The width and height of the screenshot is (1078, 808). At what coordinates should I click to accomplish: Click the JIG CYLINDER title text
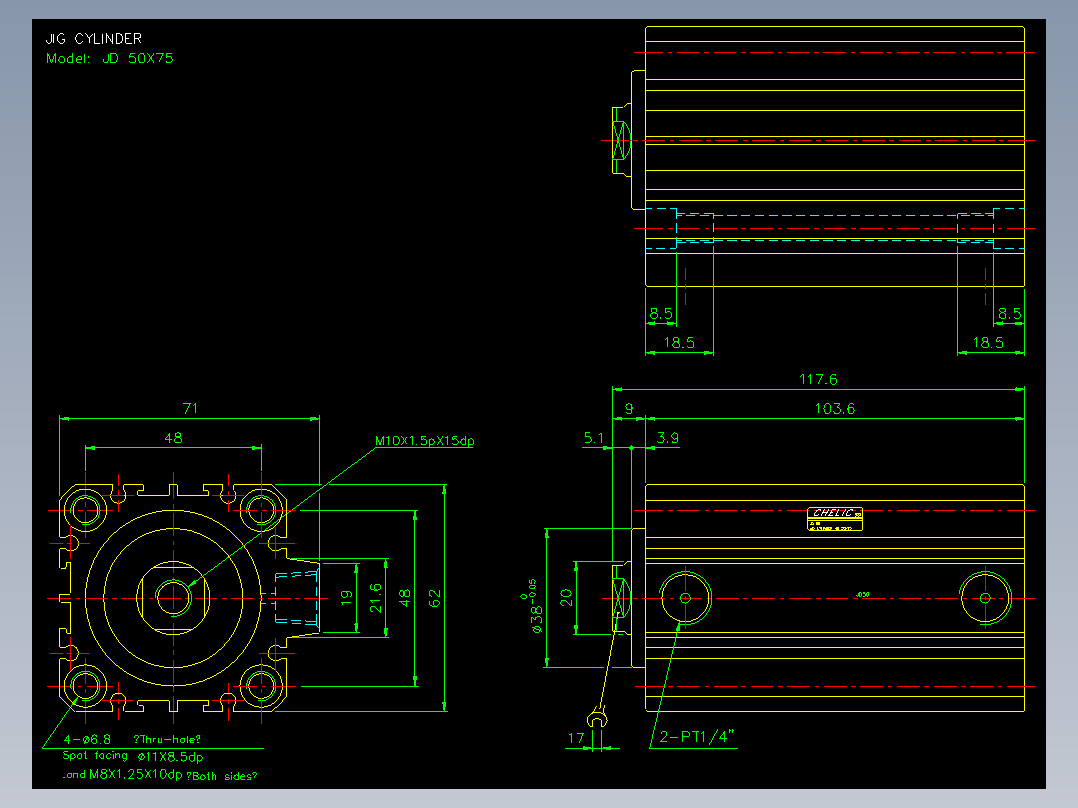click(x=94, y=39)
